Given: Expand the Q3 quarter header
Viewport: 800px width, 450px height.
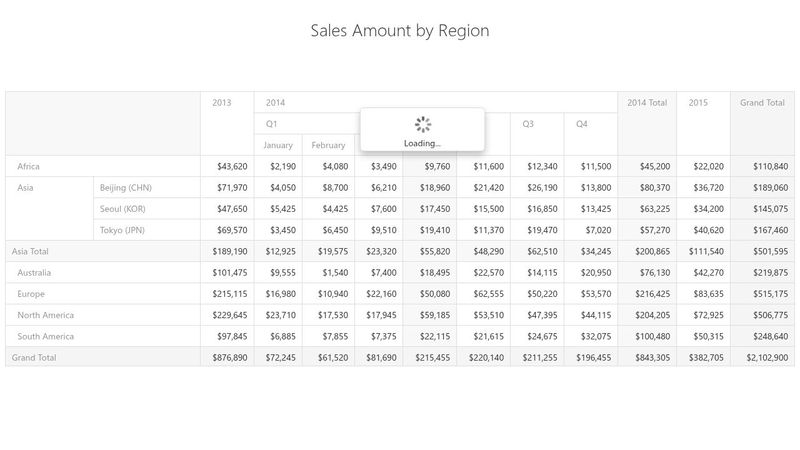Looking at the screenshot, I should (x=528, y=124).
